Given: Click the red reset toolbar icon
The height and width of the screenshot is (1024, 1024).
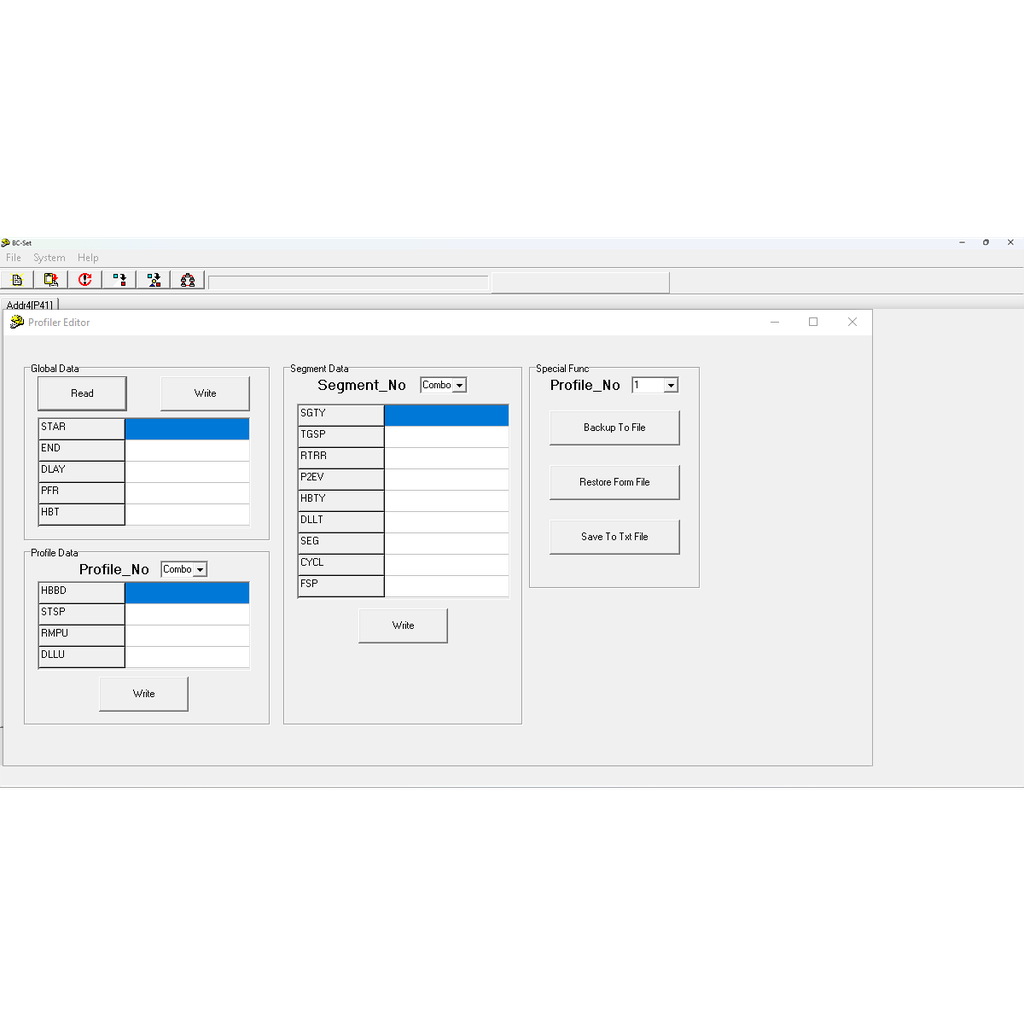Looking at the screenshot, I should [x=85, y=279].
